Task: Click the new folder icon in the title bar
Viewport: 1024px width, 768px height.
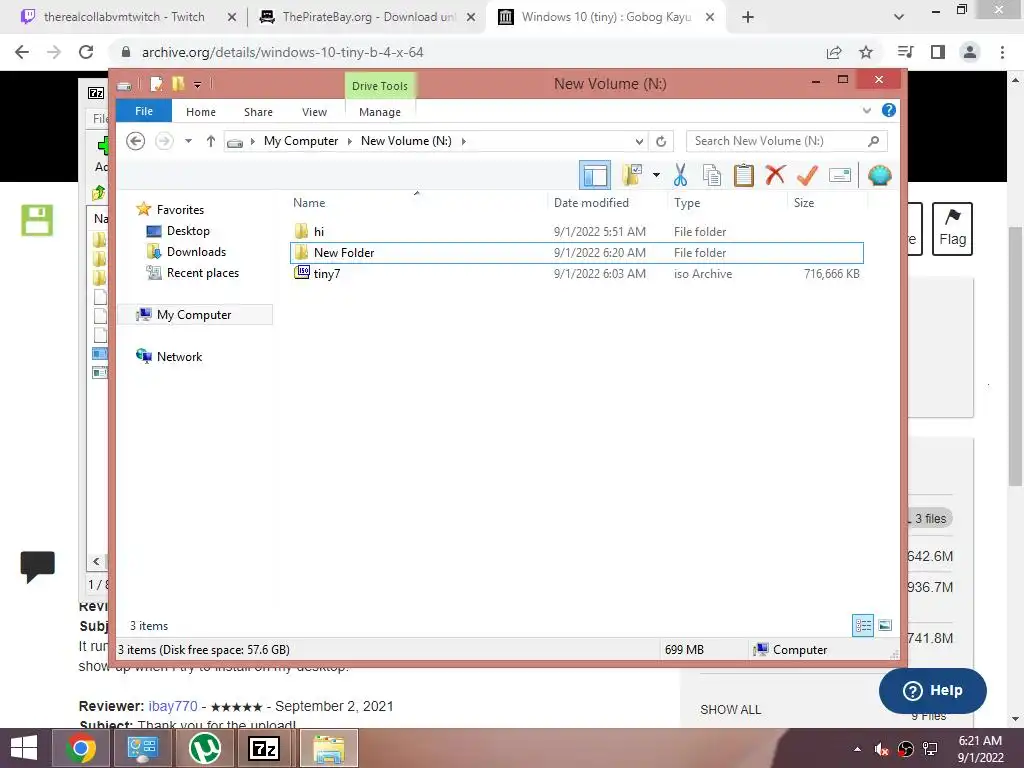Action: (x=178, y=84)
